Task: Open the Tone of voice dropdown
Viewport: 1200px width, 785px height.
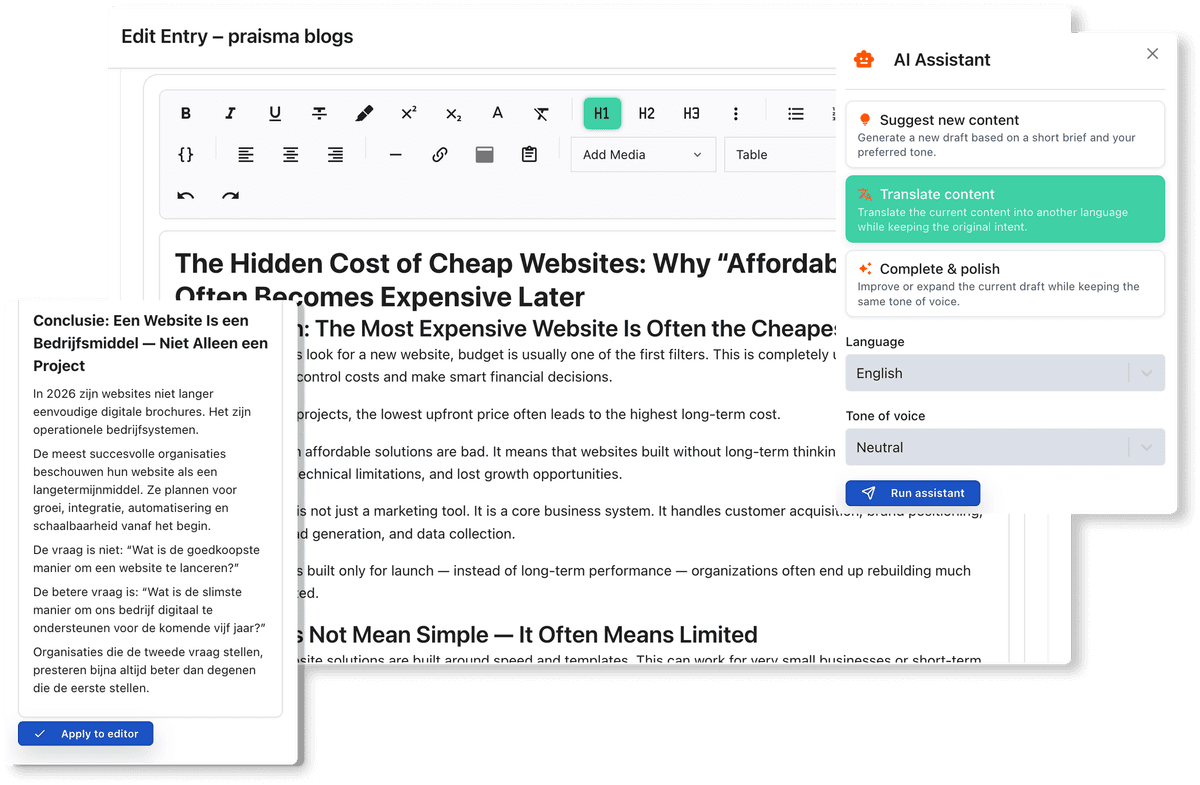Action: tap(1004, 447)
